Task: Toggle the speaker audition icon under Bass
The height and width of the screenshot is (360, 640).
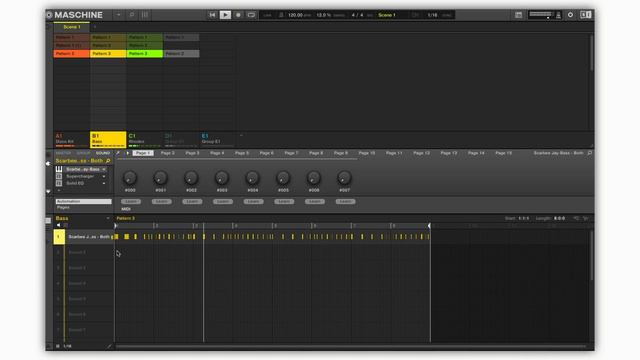Action: 58,225
